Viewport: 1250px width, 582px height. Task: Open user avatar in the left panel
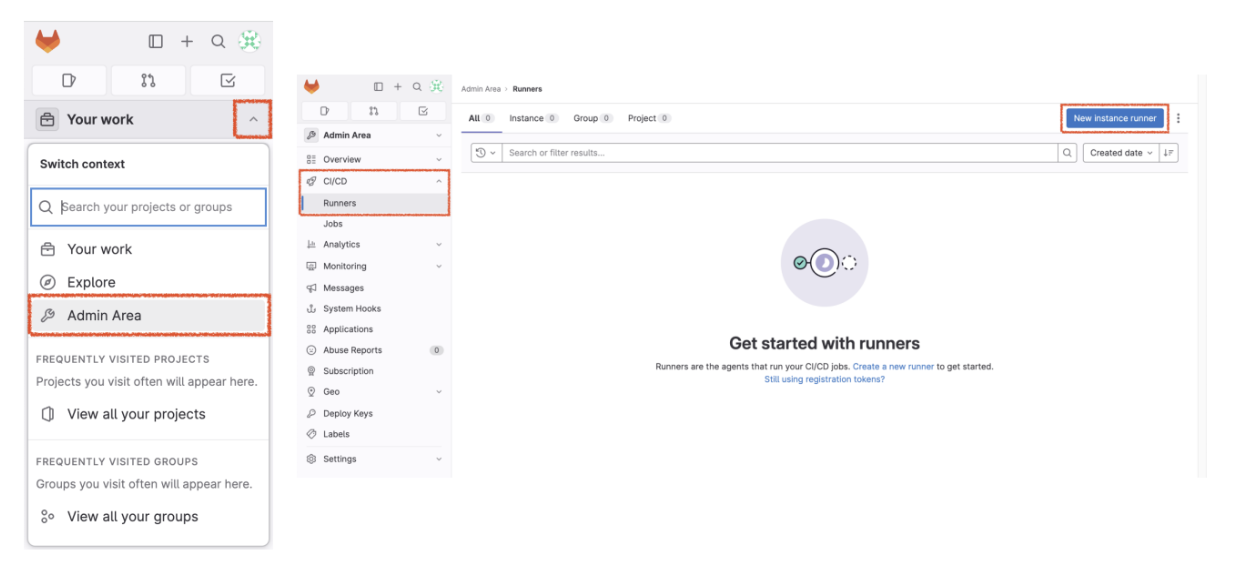coord(249,41)
